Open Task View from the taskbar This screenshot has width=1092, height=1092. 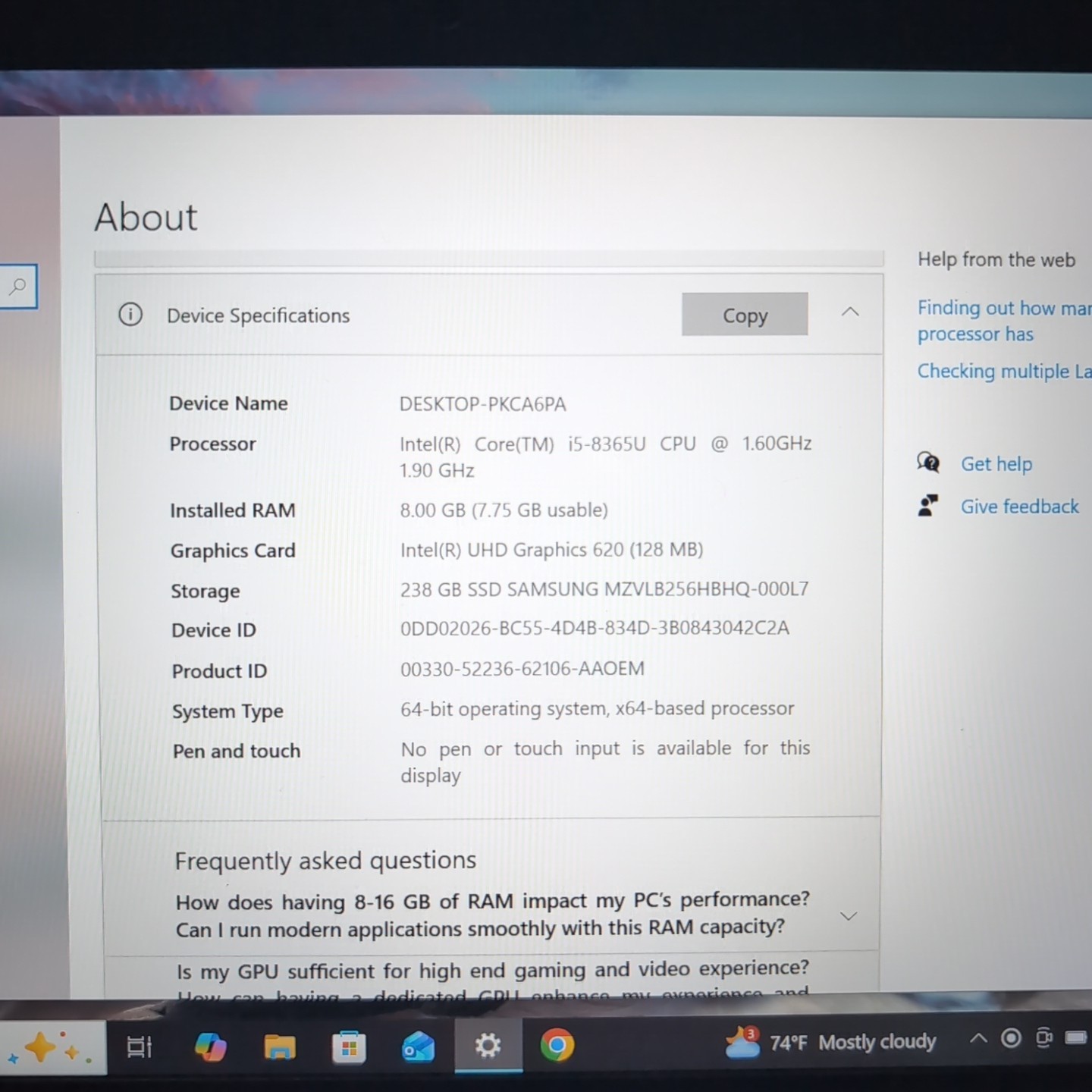139,1047
